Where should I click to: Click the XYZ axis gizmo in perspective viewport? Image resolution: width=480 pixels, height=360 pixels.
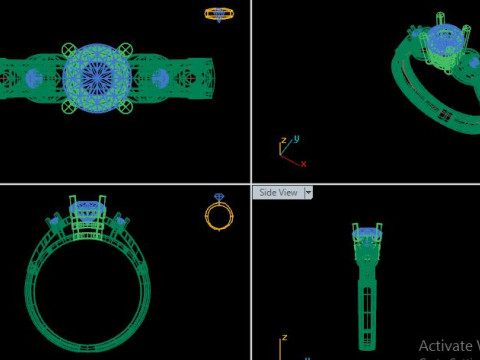pos(292,151)
